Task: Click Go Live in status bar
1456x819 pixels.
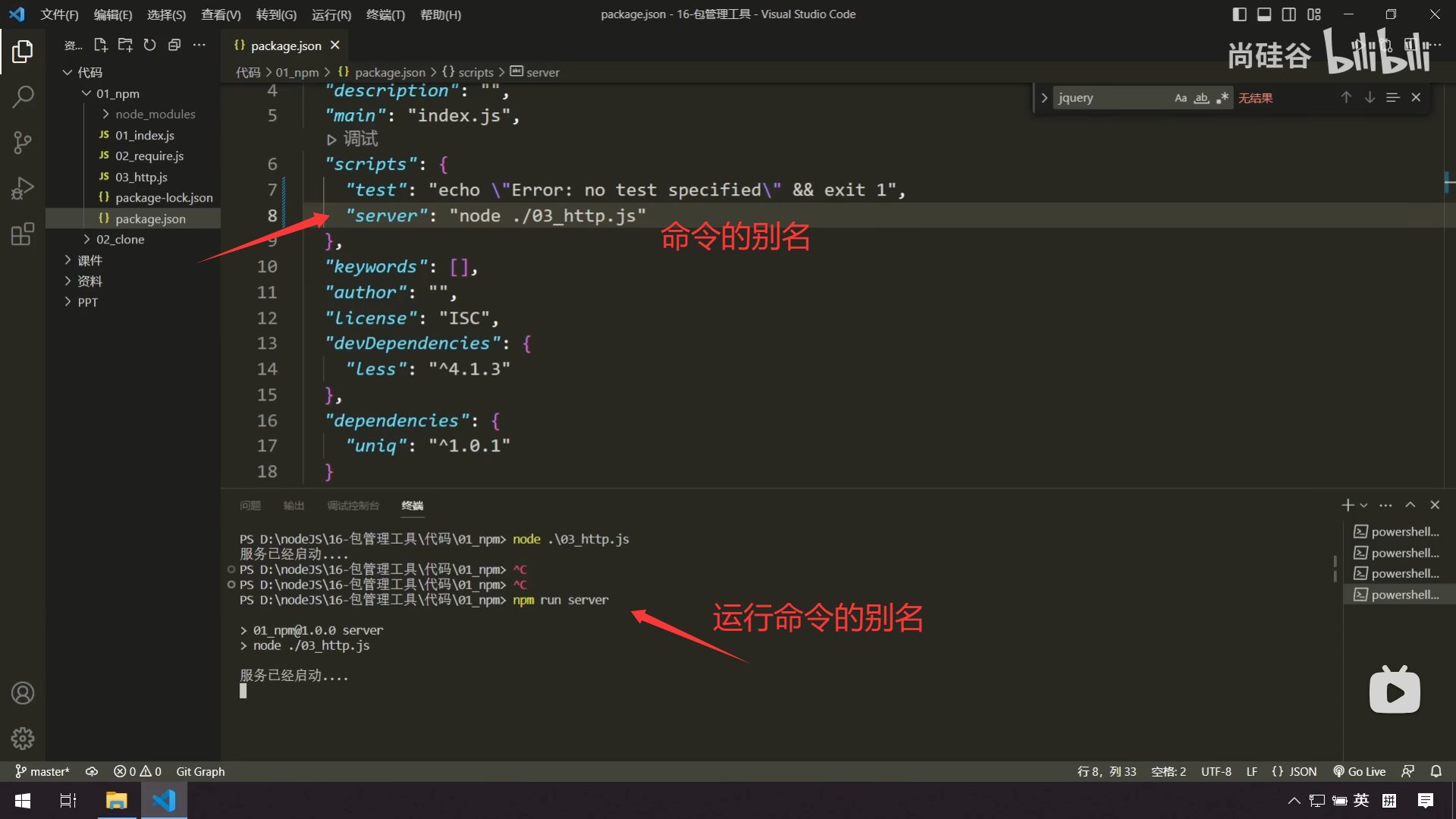Action: point(1359,771)
